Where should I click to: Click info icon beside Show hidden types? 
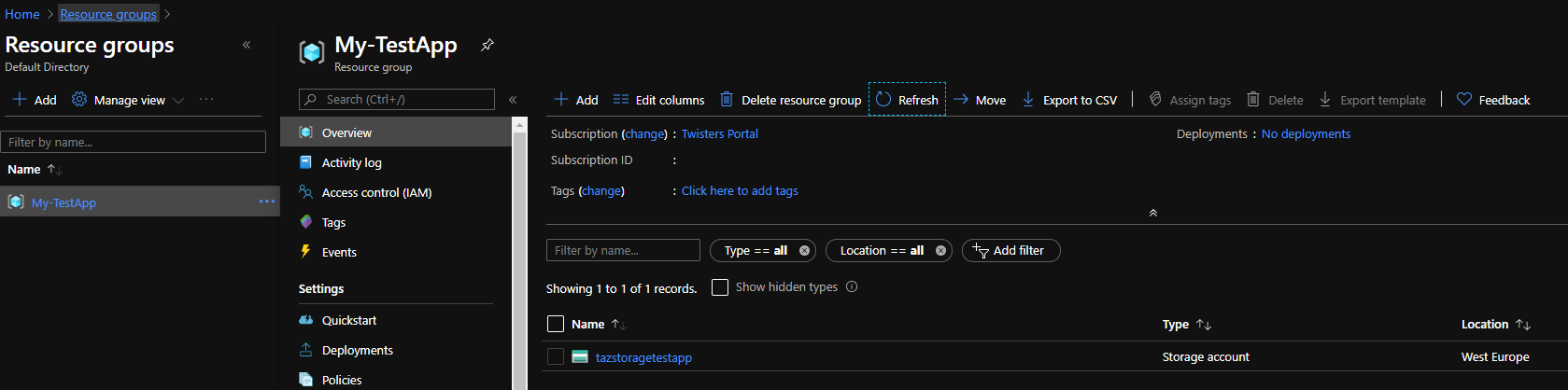pyautogui.click(x=852, y=287)
